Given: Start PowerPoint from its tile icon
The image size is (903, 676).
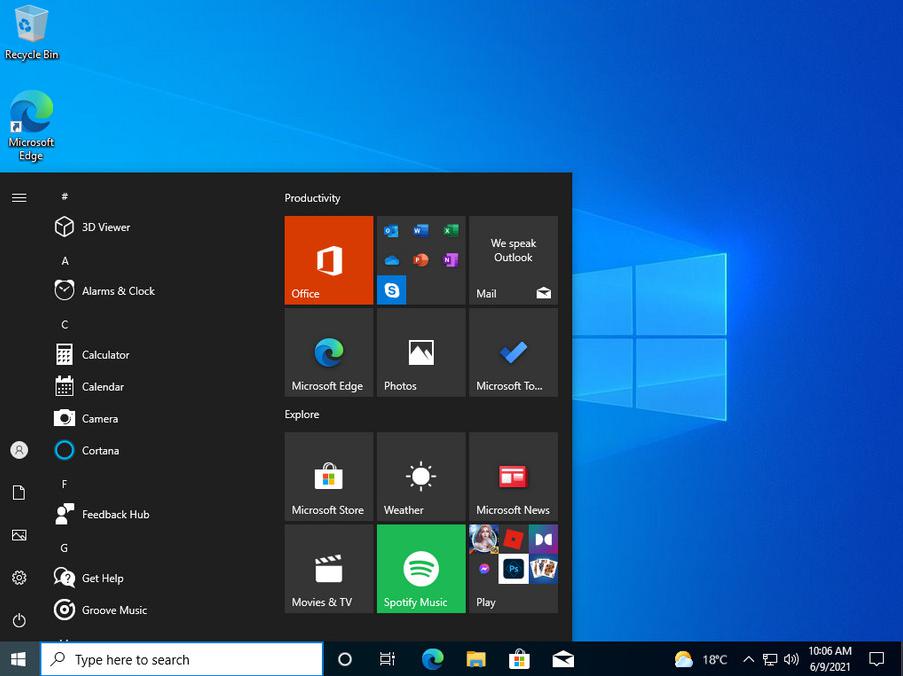Looking at the screenshot, I should (421, 259).
